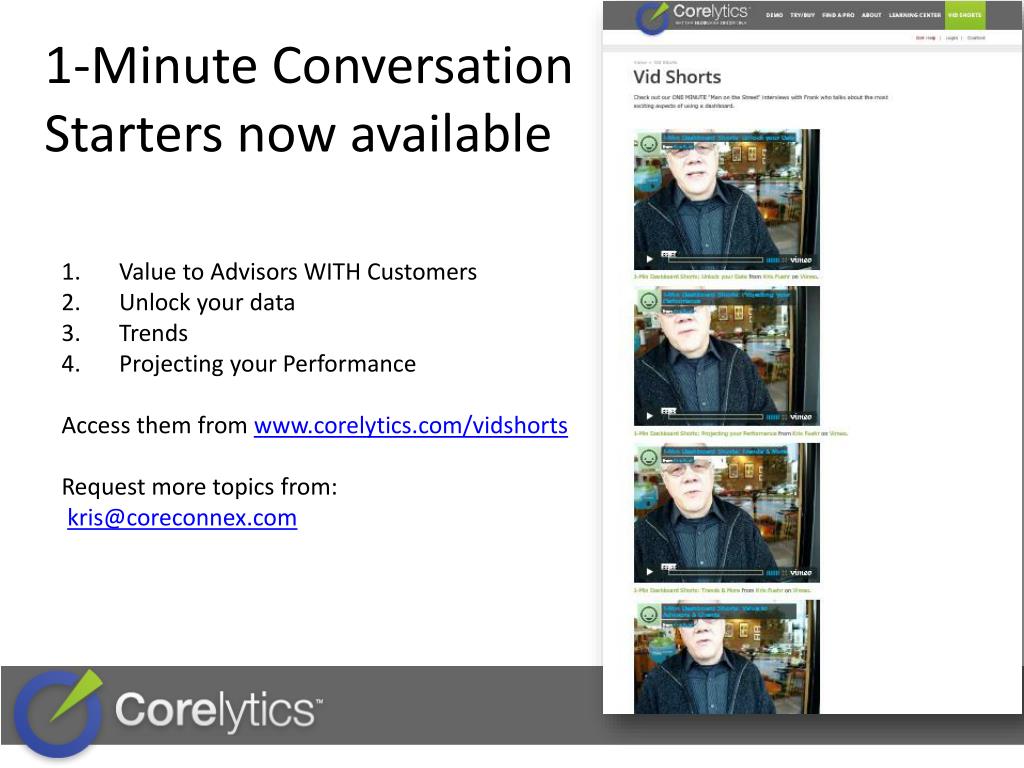
Task: Click list item 'Unlock your data'
Action: [x=207, y=302]
